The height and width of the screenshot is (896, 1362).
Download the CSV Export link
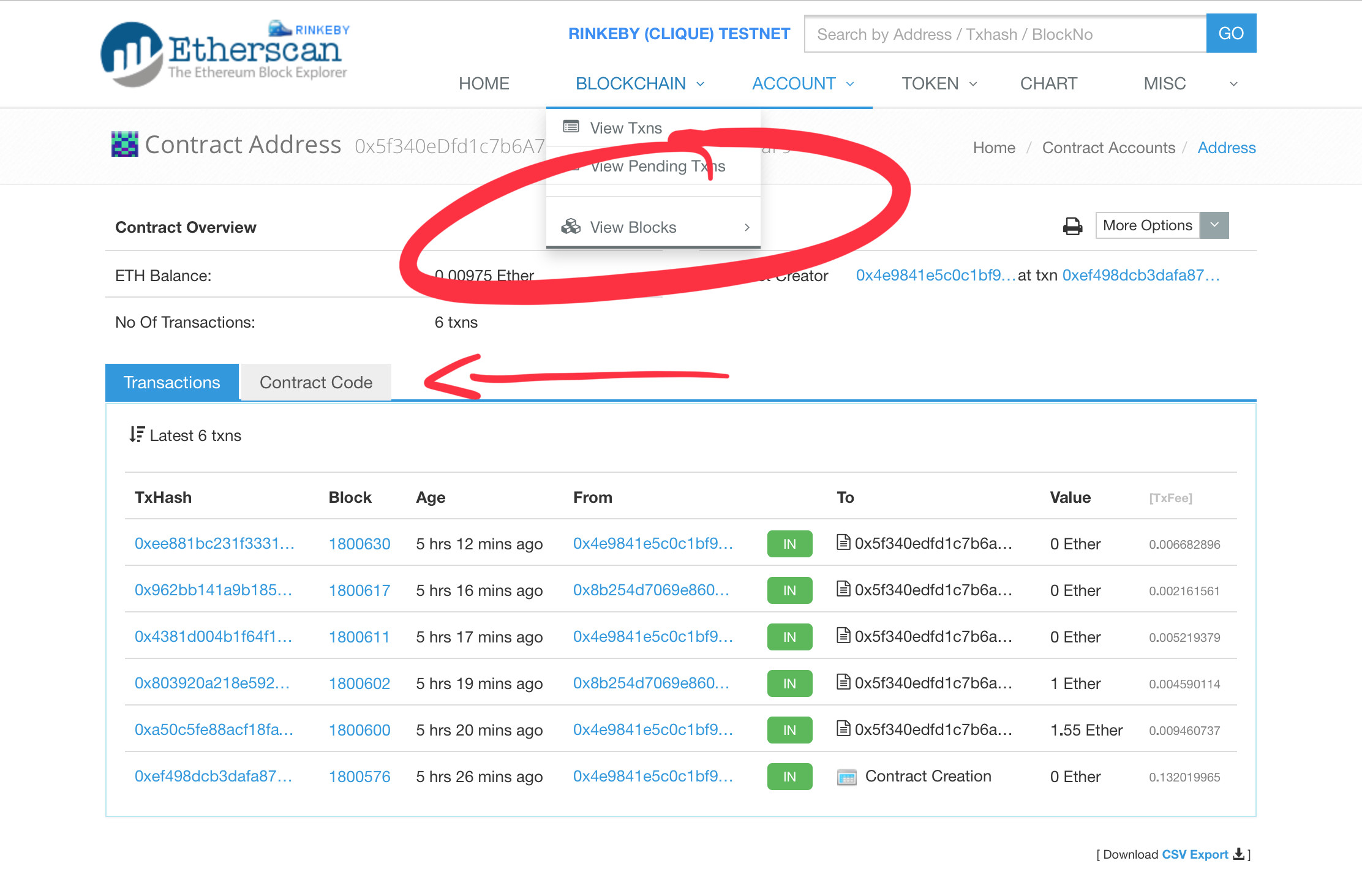(x=1195, y=854)
